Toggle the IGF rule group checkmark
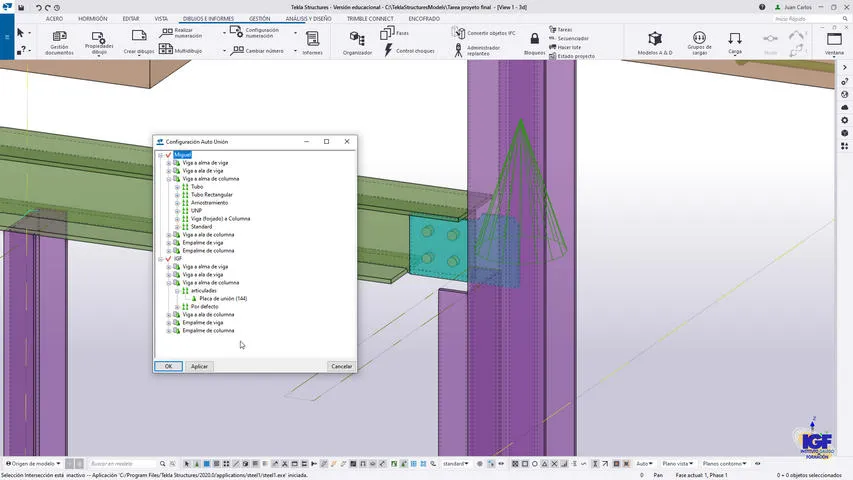 pos(169,259)
